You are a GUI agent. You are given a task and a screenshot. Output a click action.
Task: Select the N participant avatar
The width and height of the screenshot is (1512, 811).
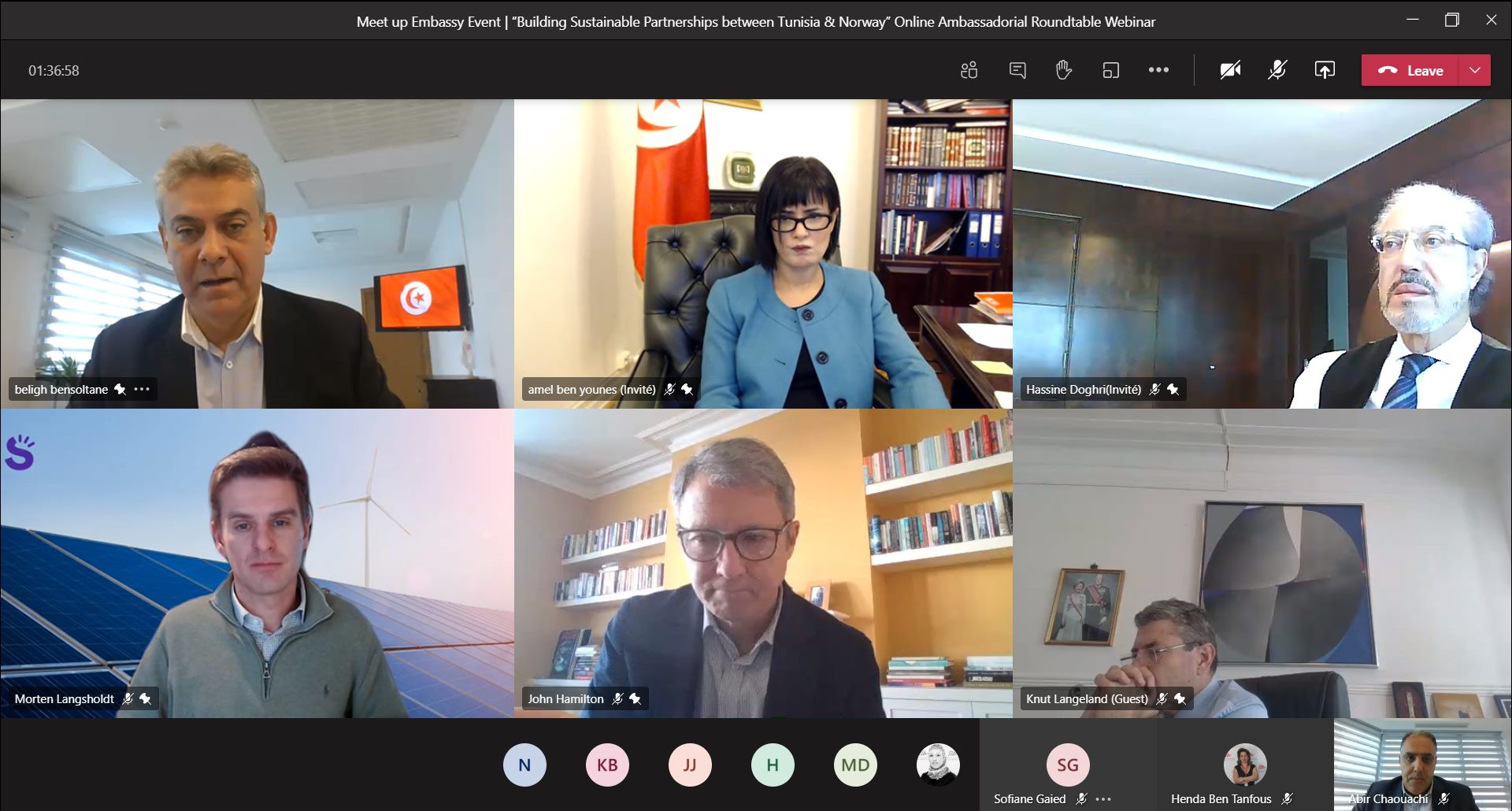tap(524, 765)
